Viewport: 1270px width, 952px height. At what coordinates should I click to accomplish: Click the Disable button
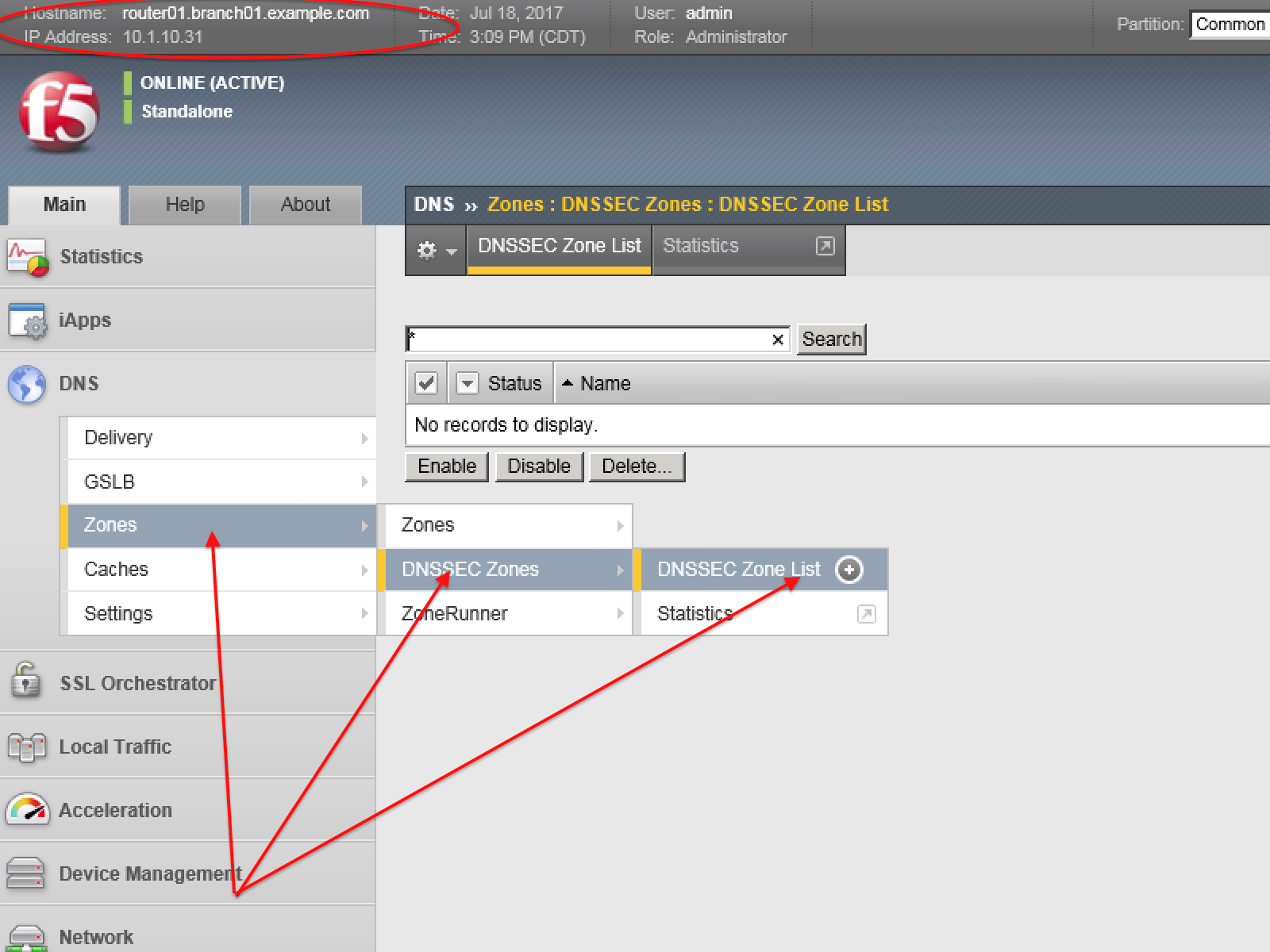(x=539, y=466)
